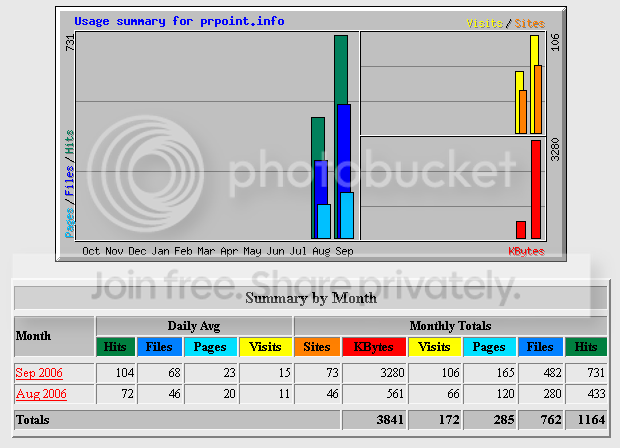This screenshot has width=620, height=448.
Task: Click the vertical Hits axis label
Action: click(x=69, y=142)
